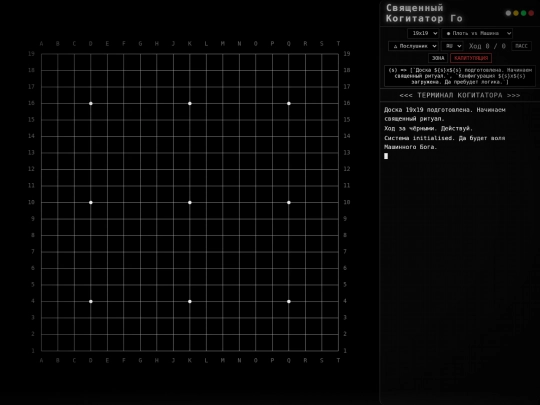Place a stone on star point Q4

click(x=289, y=301)
